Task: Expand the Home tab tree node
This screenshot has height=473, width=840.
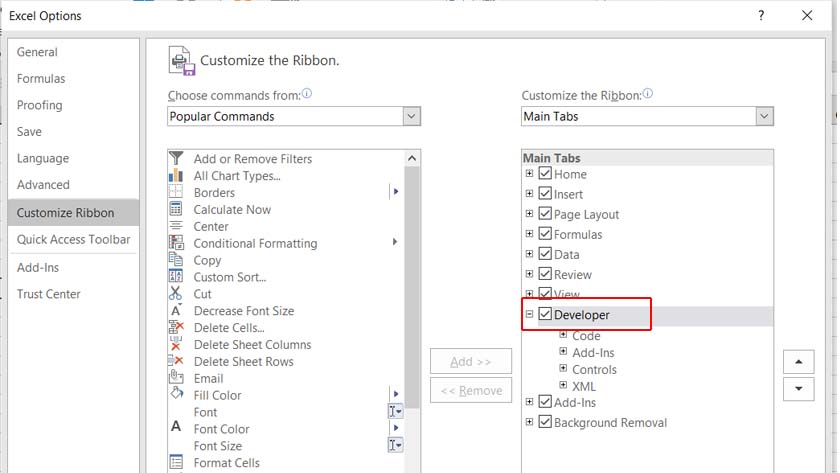Action: pyautogui.click(x=529, y=174)
